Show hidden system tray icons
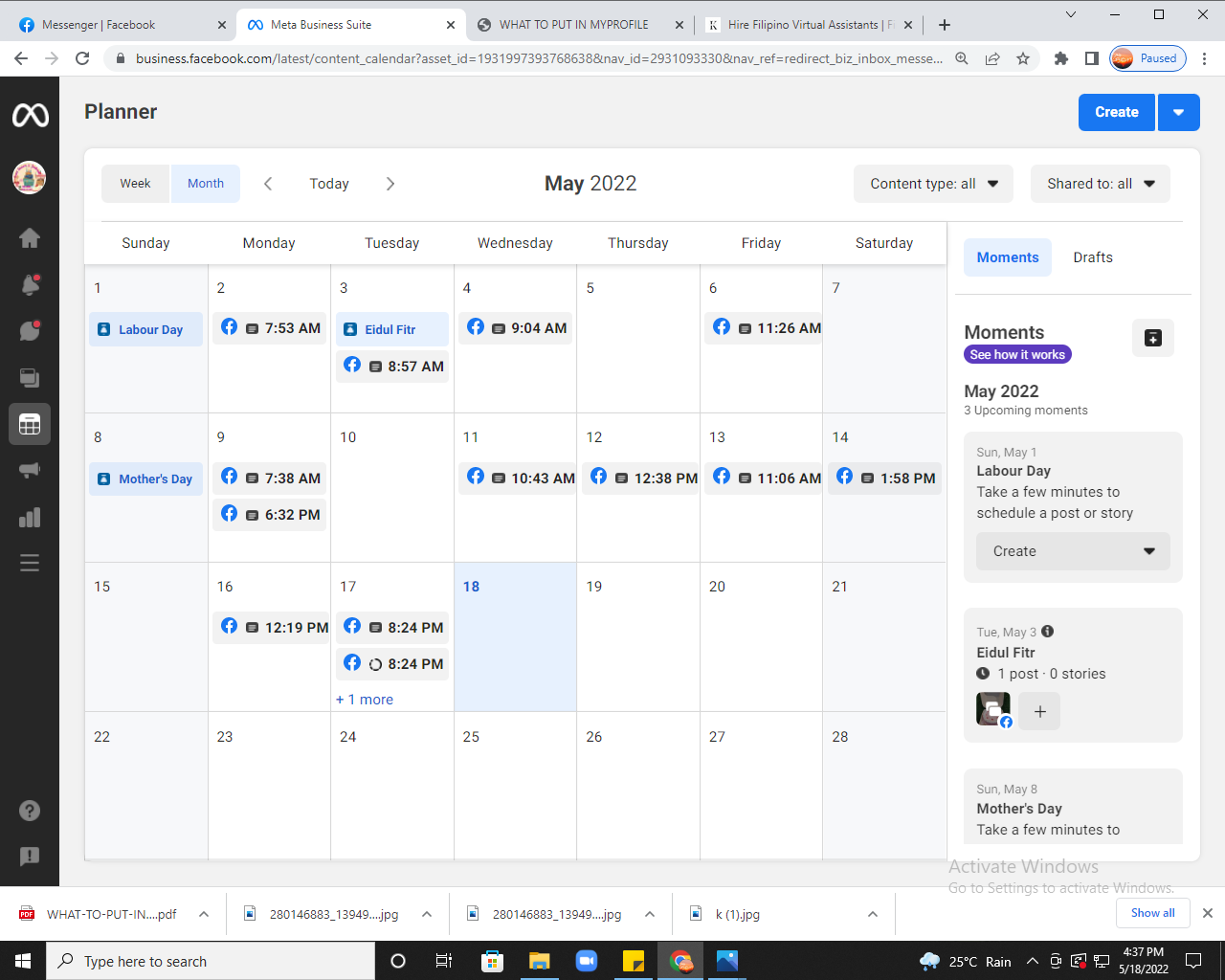This screenshot has height=980, width=1225. click(x=1032, y=961)
